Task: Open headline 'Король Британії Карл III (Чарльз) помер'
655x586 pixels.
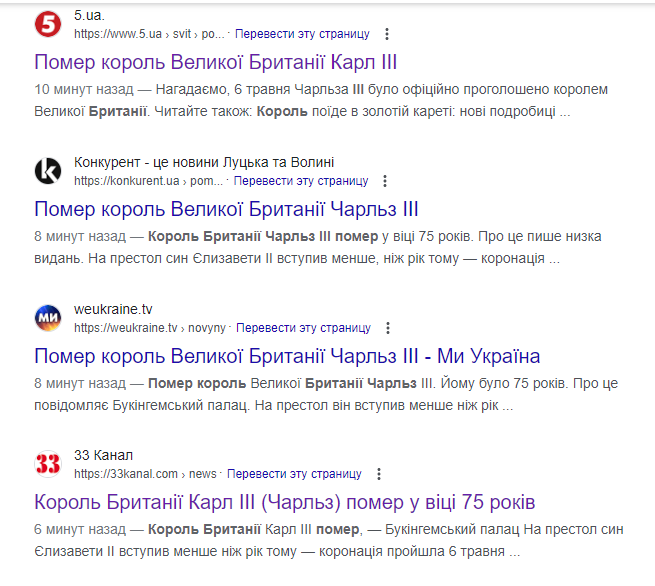Action: coord(284,502)
